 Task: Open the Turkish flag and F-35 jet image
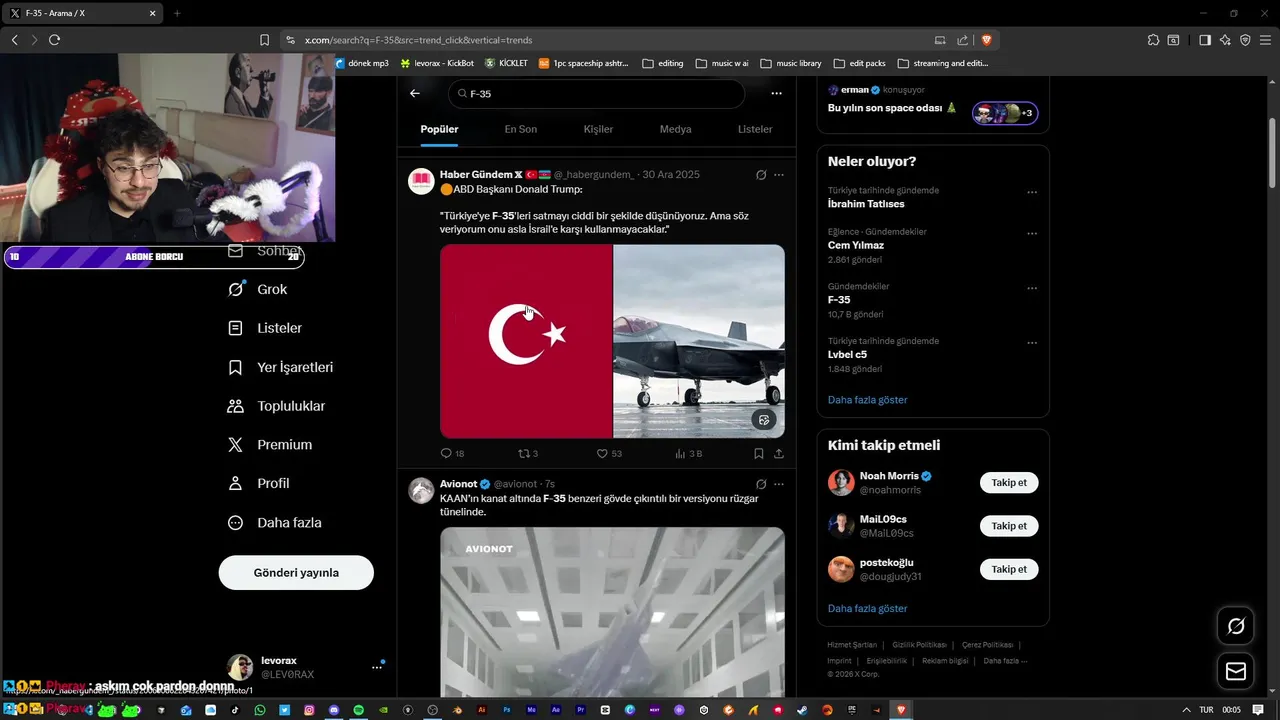pyautogui.click(x=612, y=341)
